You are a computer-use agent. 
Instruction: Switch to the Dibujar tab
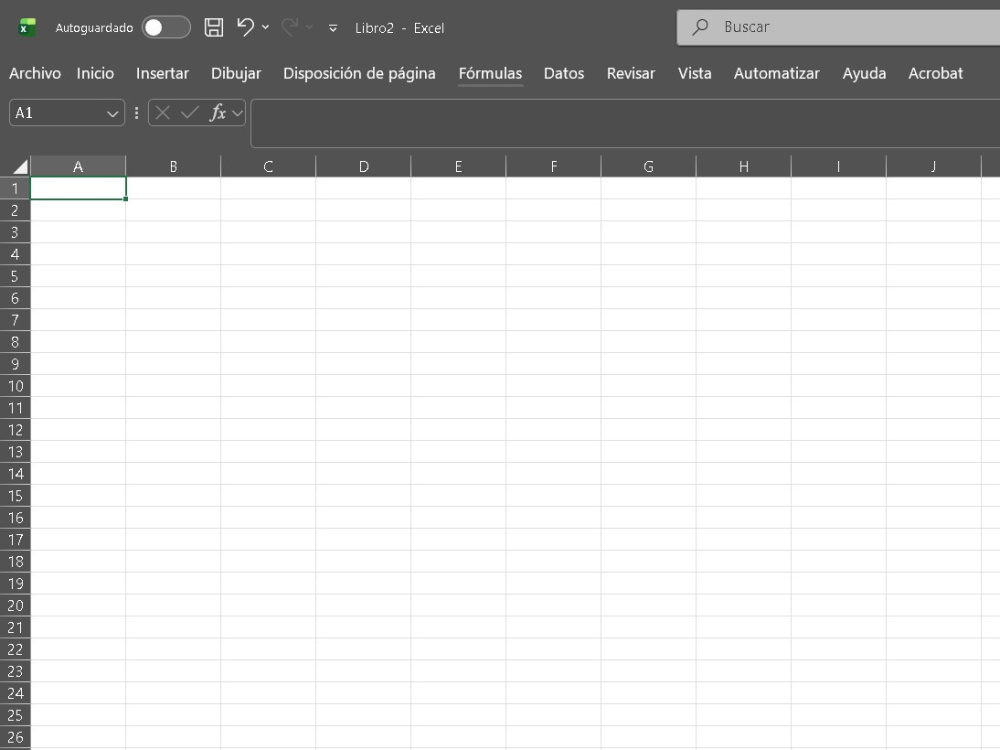coord(236,73)
